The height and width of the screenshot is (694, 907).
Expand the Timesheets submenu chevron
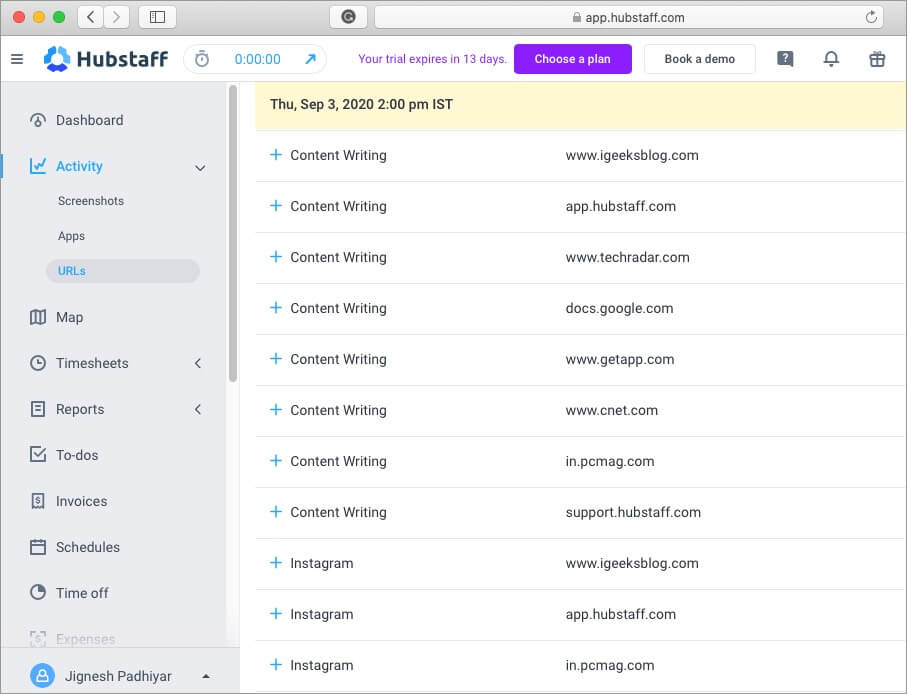pyautogui.click(x=198, y=363)
